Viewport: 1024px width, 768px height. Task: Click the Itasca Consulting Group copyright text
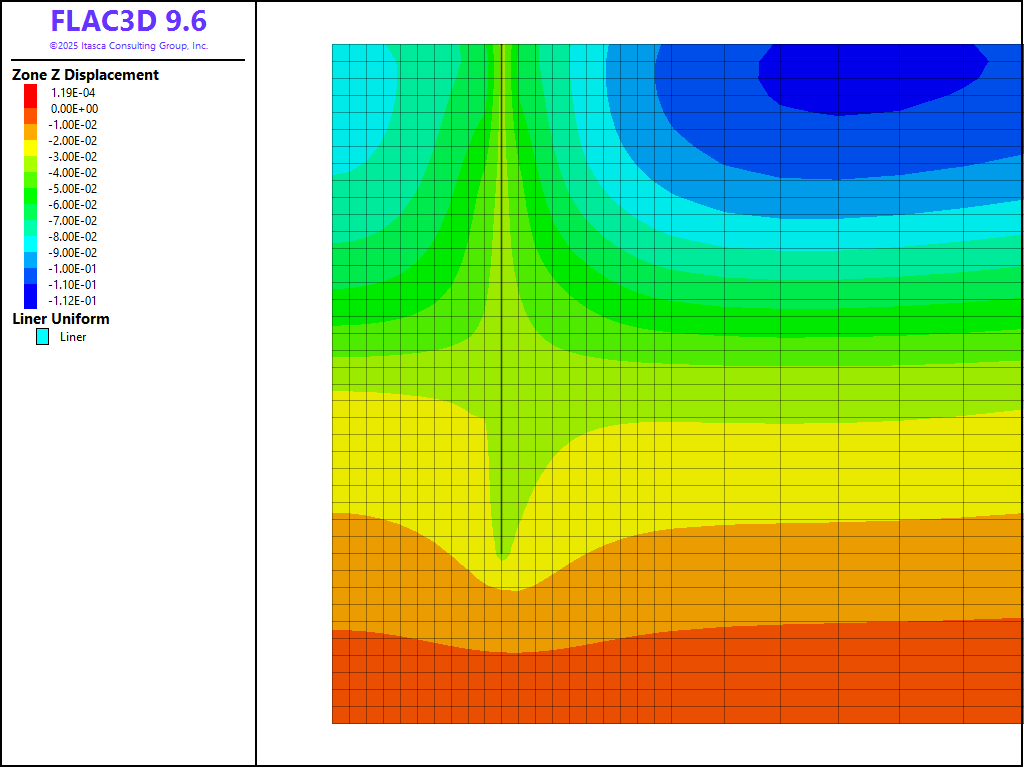coord(128,46)
